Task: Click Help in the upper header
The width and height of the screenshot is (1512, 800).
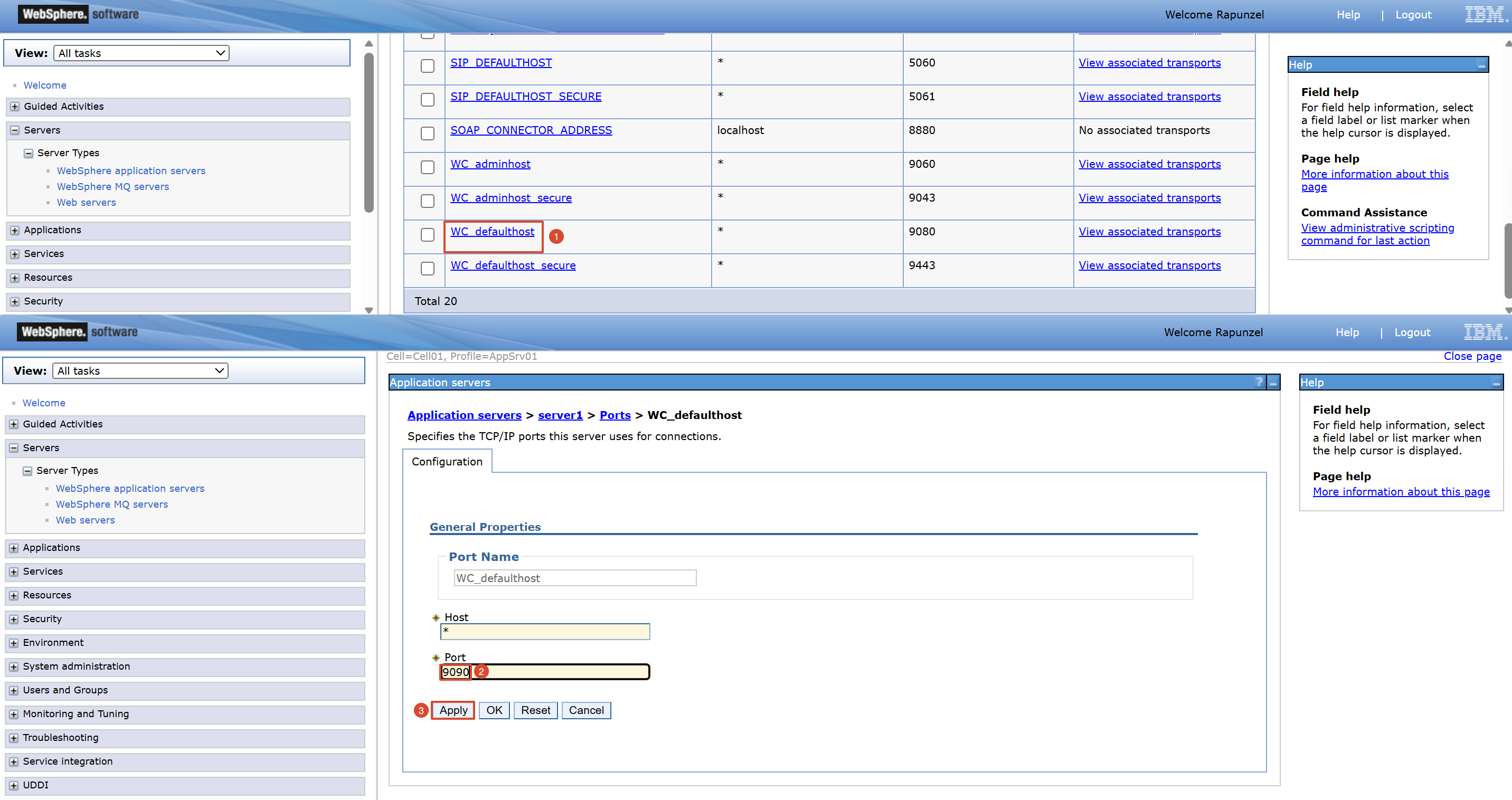Action: pyautogui.click(x=1348, y=15)
